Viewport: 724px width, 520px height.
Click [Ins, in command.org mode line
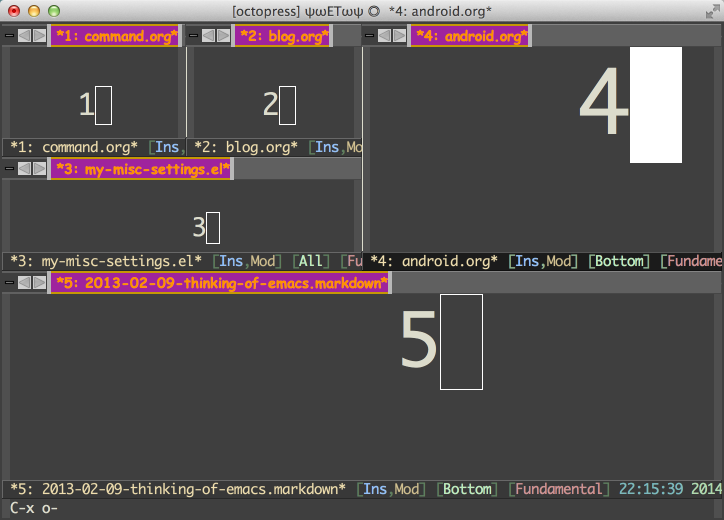coord(167,147)
